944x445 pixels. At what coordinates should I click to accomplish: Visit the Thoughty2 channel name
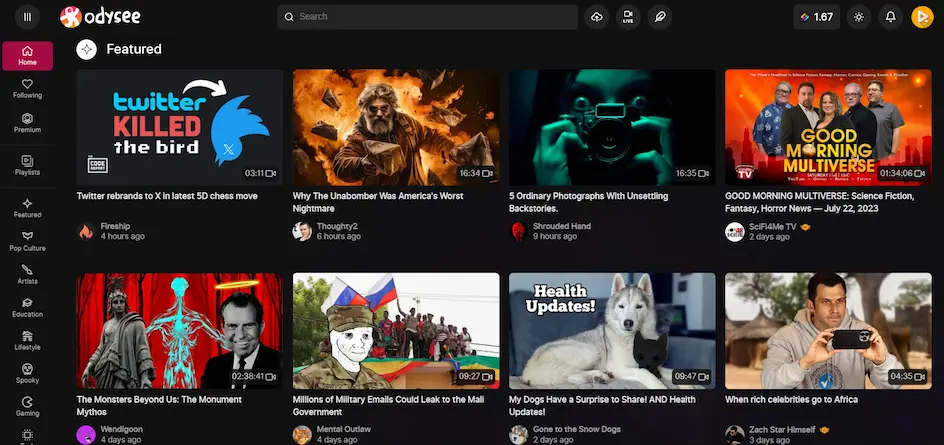point(337,226)
